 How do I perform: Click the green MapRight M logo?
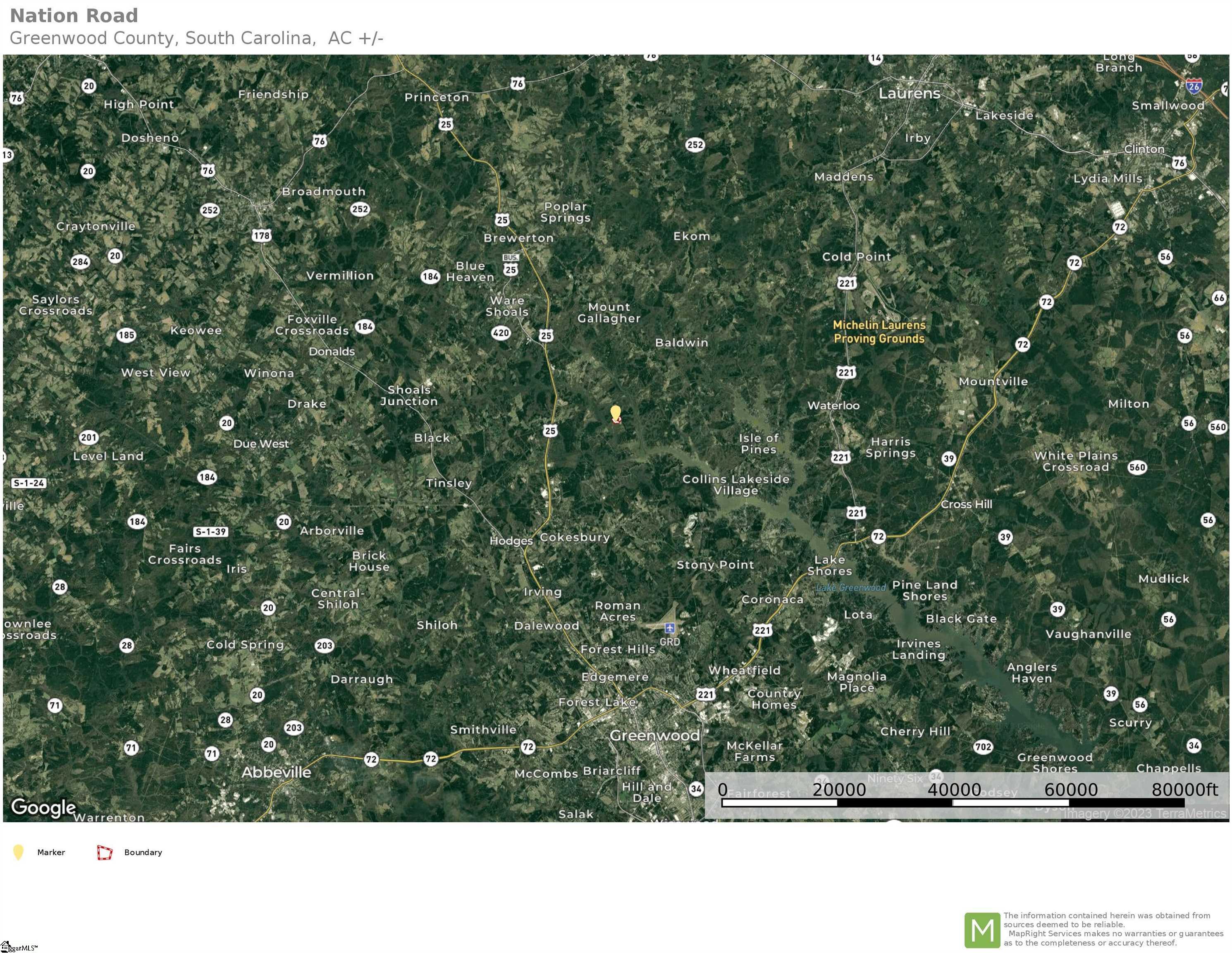pos(982,930)
